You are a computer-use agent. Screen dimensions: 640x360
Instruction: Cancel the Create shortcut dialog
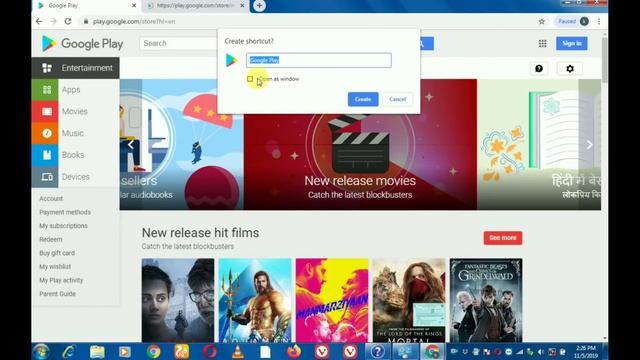tap(397, 99)
